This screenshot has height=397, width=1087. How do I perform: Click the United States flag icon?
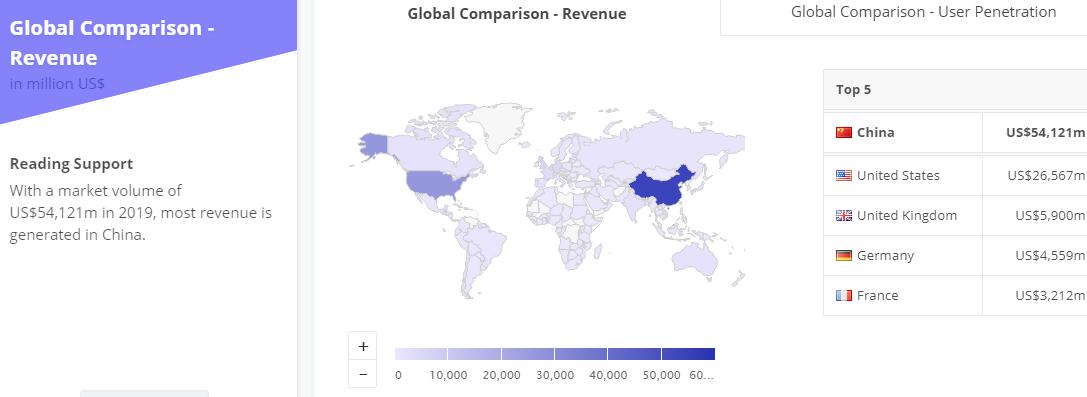tap(844, 175)
